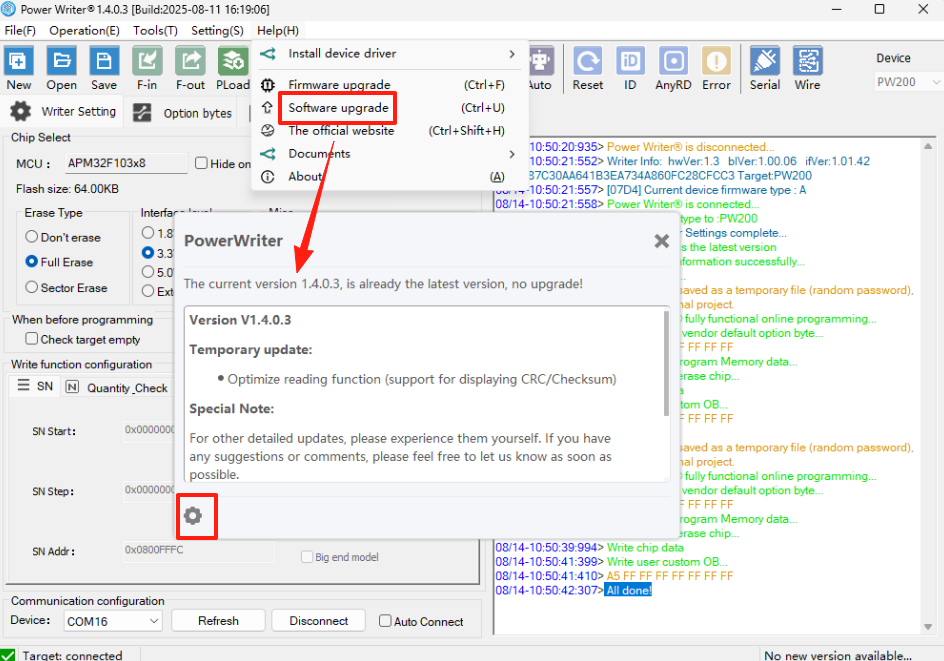
Task: Click the Firmware upgrade chip icon
Action: pos(267,85)
